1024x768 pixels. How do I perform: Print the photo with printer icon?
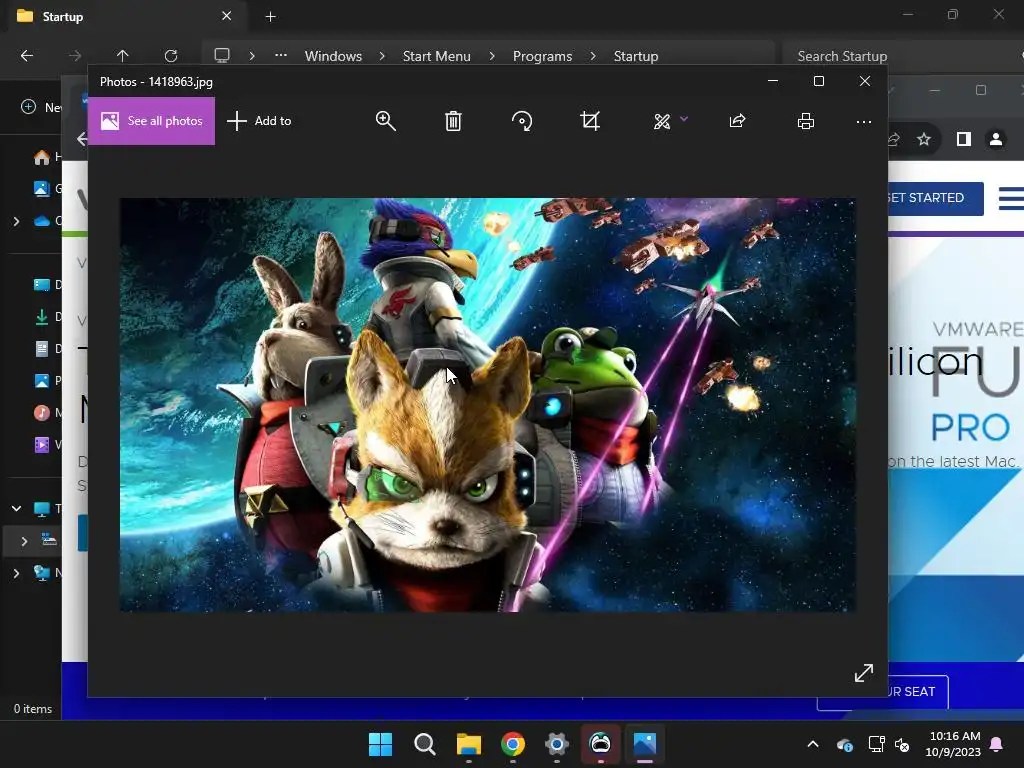point(806,121)
